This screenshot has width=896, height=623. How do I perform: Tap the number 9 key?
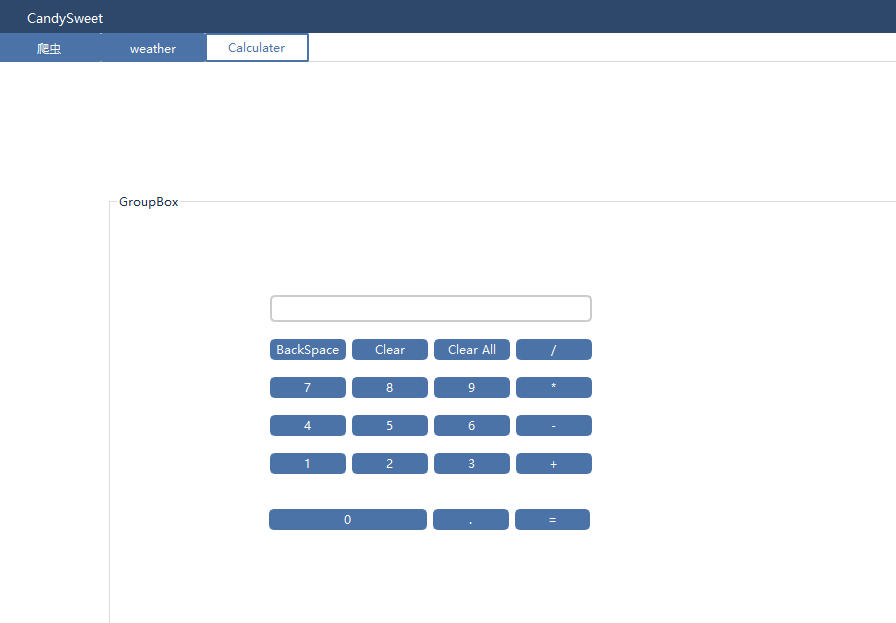tap(472, 388)
